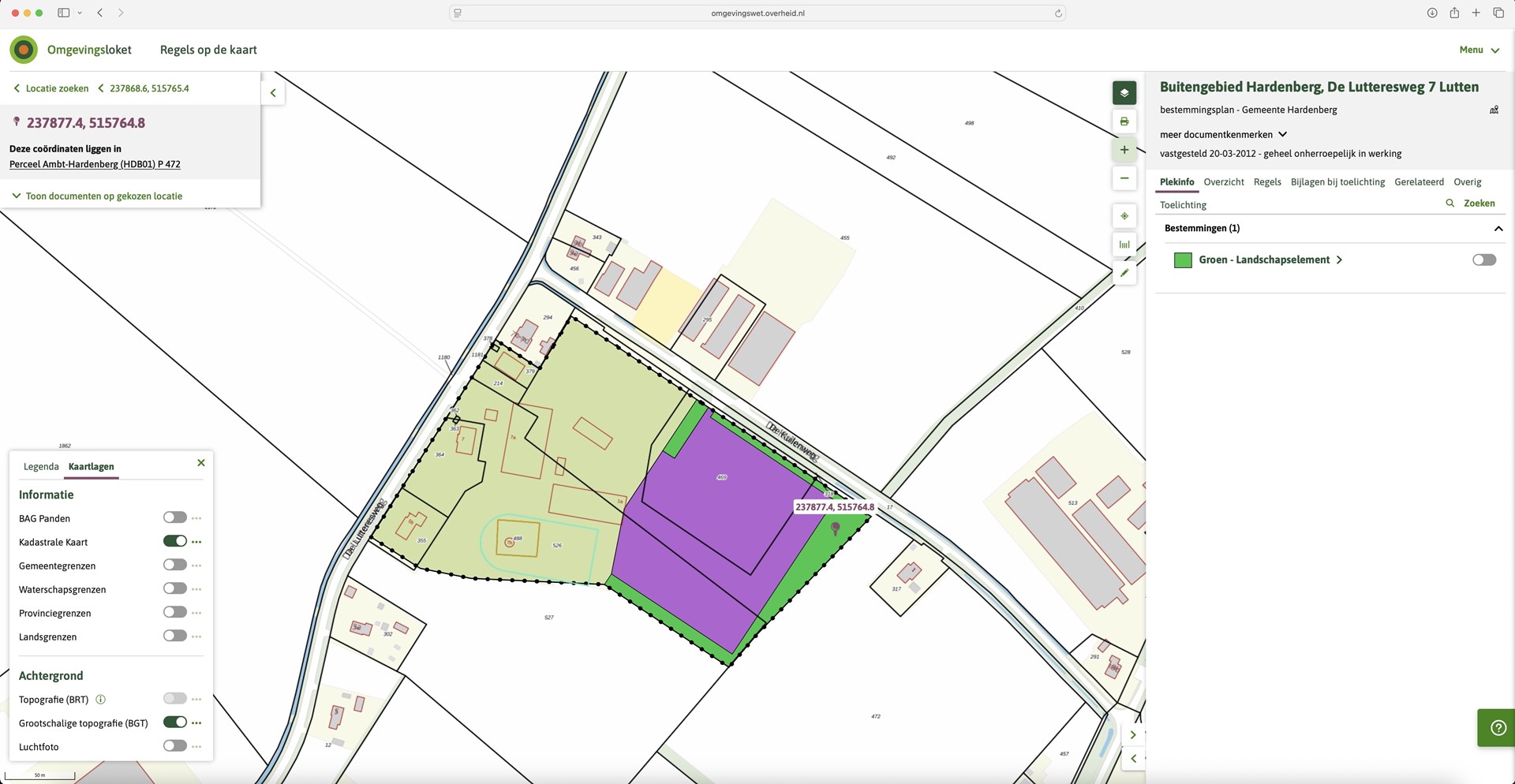Expand Toon documenten op gekozen locatie
Viewport: 1515px width, 784px height.
point(97,196)
